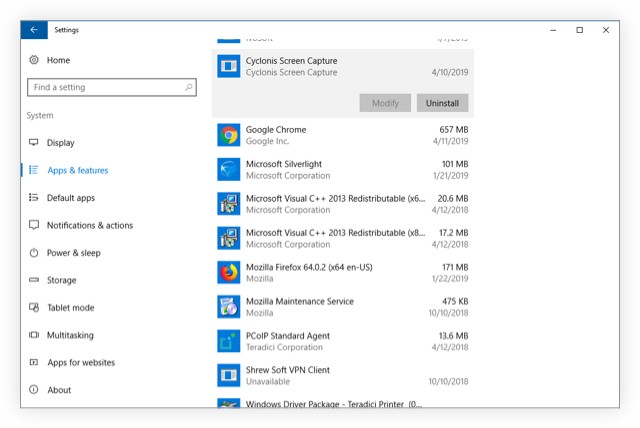Open the Storage settings section

point(61,280)
